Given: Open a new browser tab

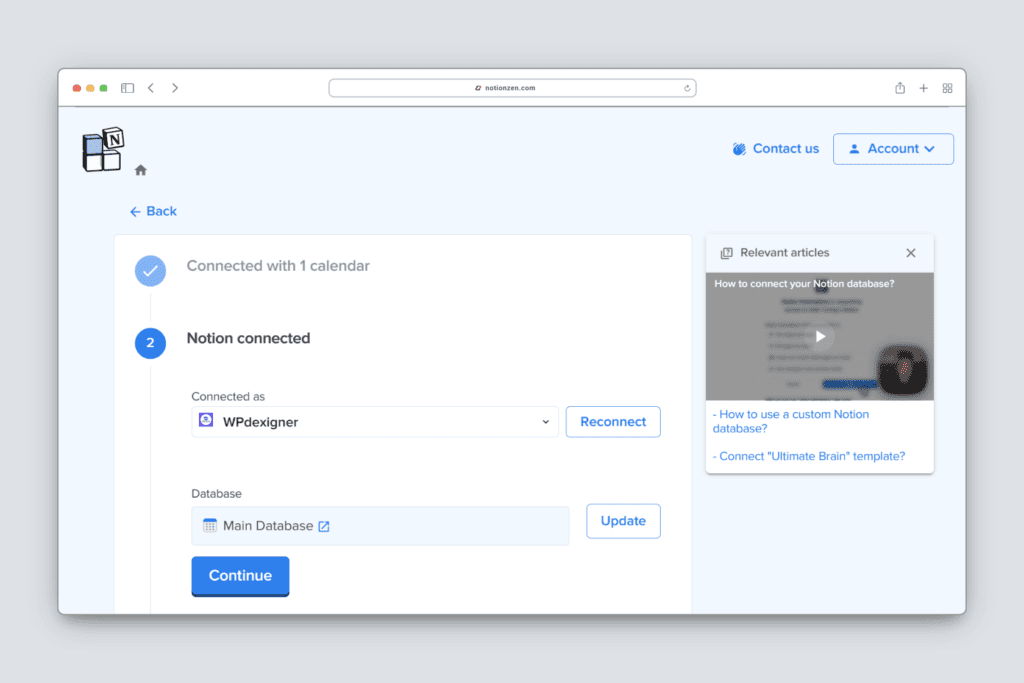Looking at the screenshot, I should coord(924,88).
